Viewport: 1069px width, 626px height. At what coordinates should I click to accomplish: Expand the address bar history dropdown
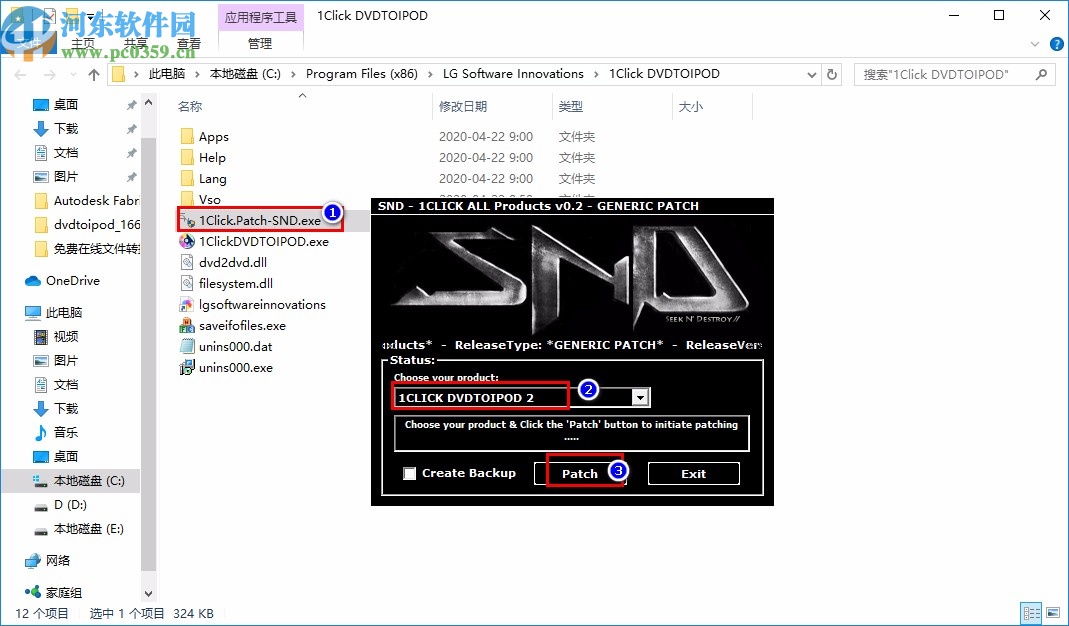(813, 73)
